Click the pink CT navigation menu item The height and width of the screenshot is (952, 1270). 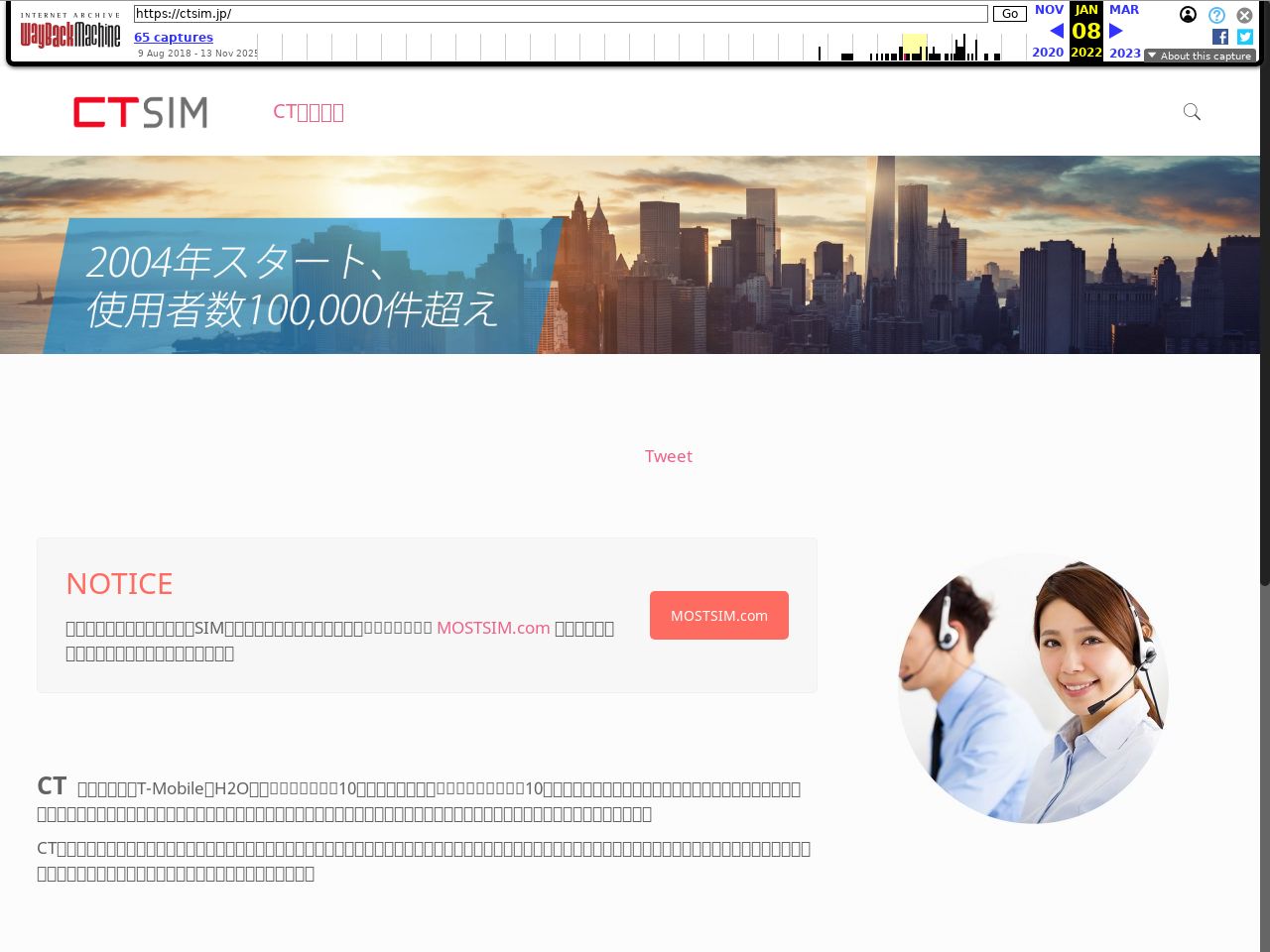click(309, 112)
